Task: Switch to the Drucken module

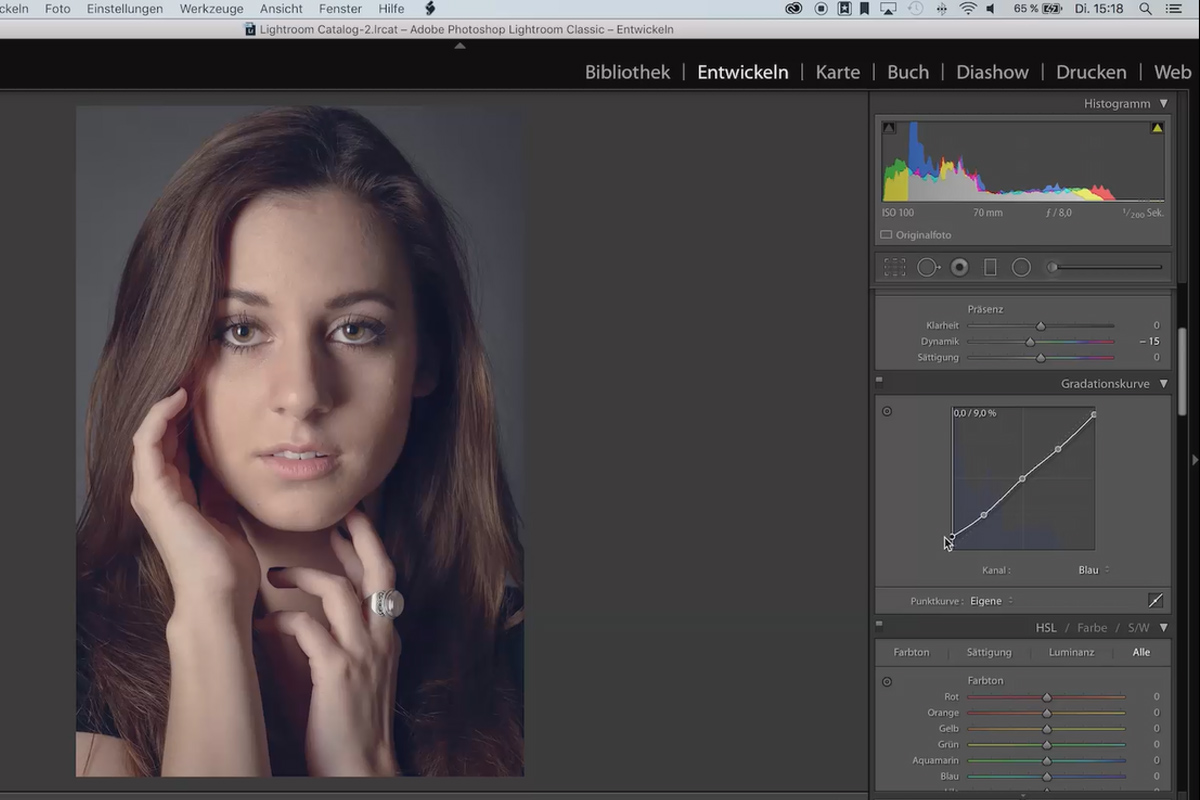Action: (1091, 72)
